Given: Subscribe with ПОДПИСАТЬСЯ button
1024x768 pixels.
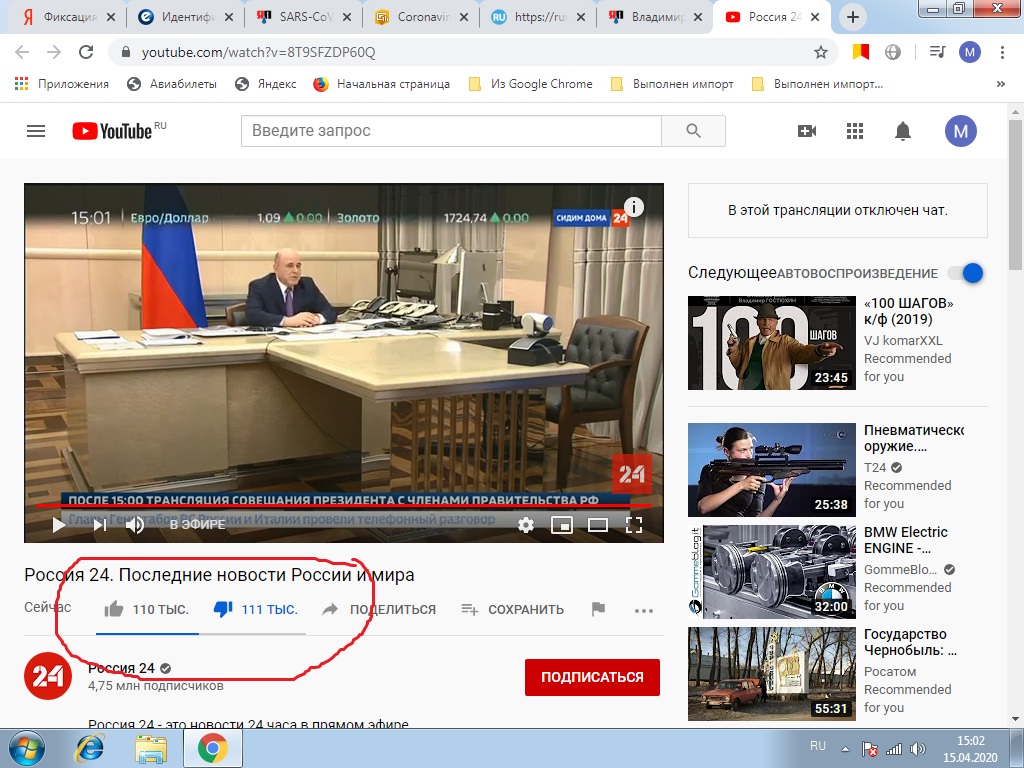Looking at the screenshot, I should click(592, 677).
